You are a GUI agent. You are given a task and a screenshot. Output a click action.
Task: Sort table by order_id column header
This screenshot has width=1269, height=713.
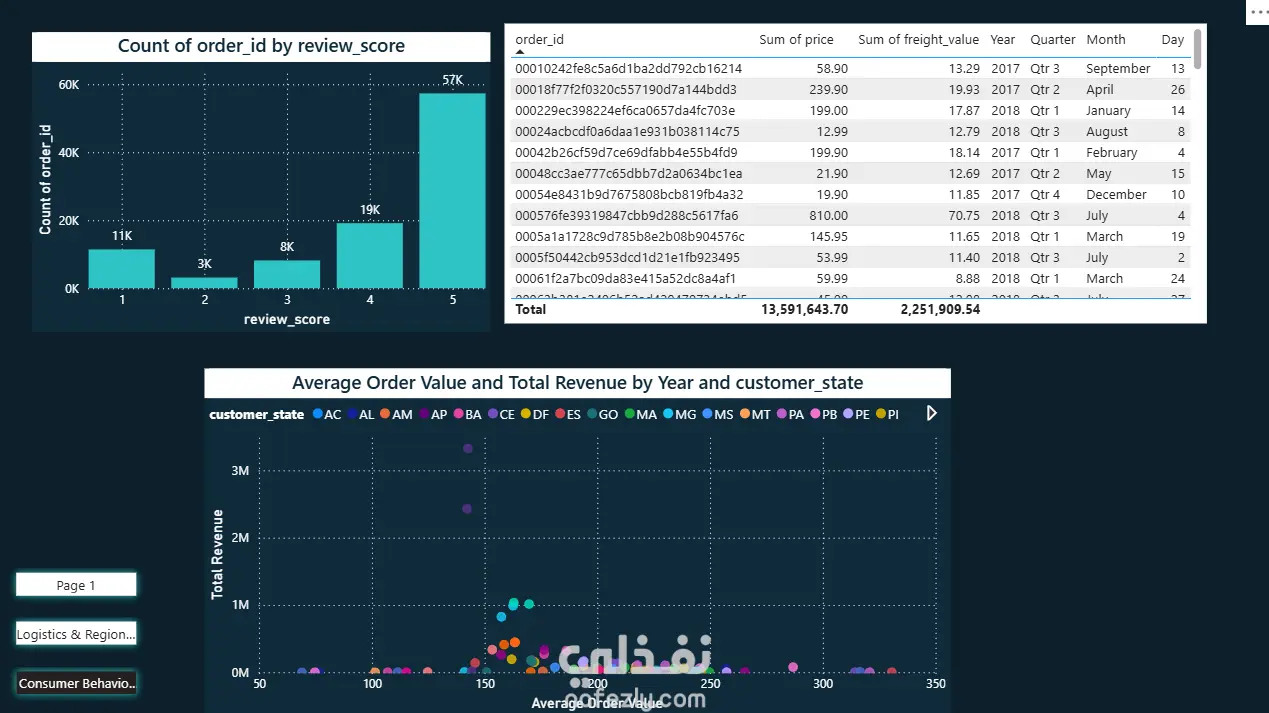pyautogui.click(x=540, y=40)
